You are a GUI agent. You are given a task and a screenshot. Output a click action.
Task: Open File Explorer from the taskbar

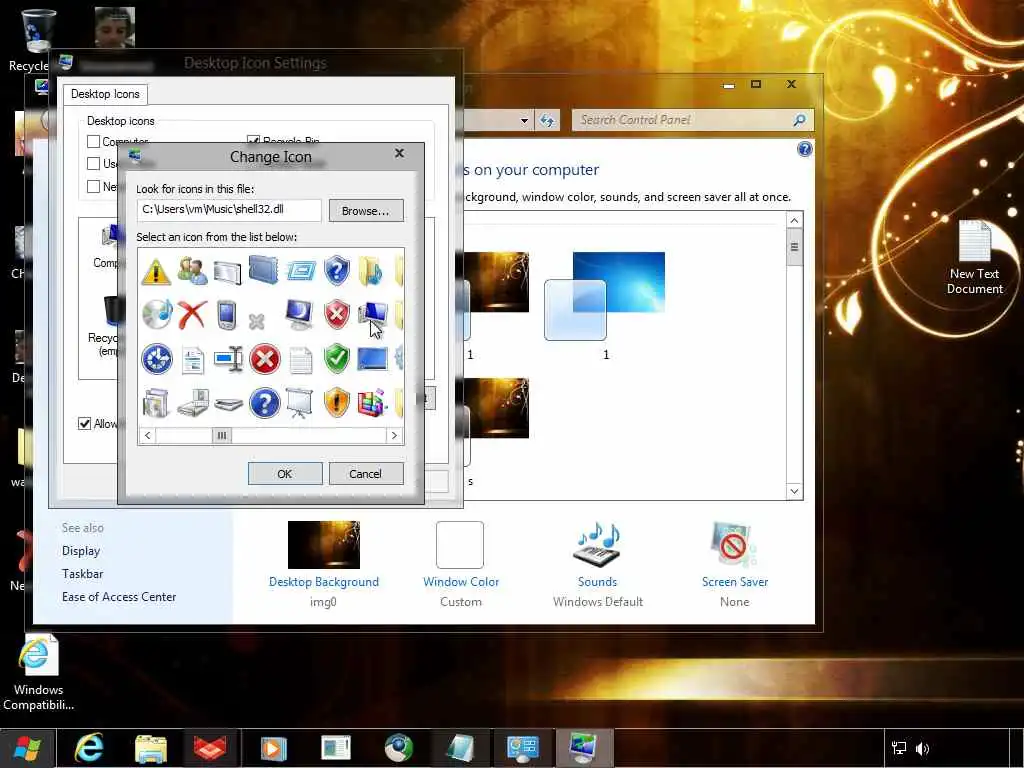151,749
